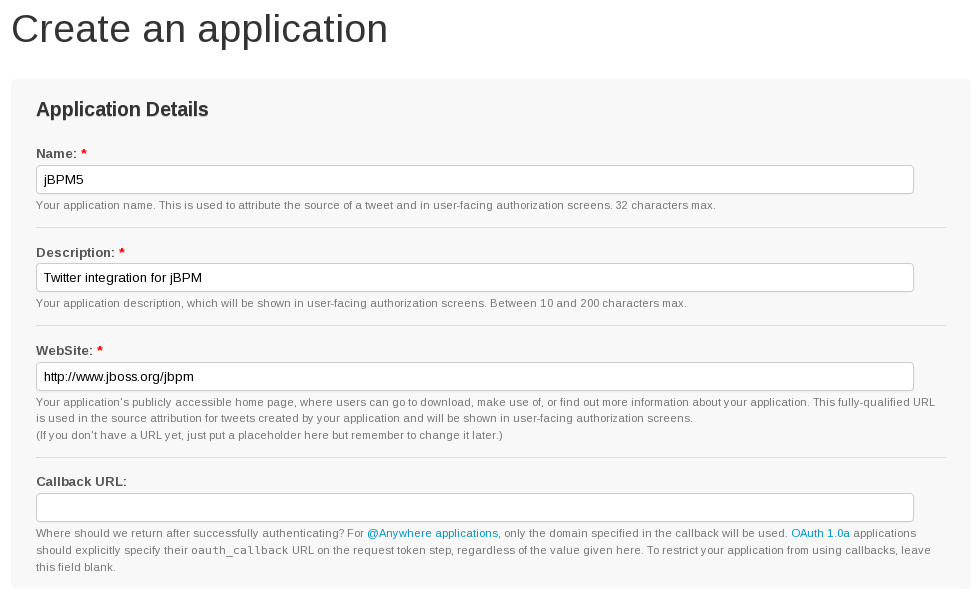Click the red asterisk beside Name

(84, 154)
